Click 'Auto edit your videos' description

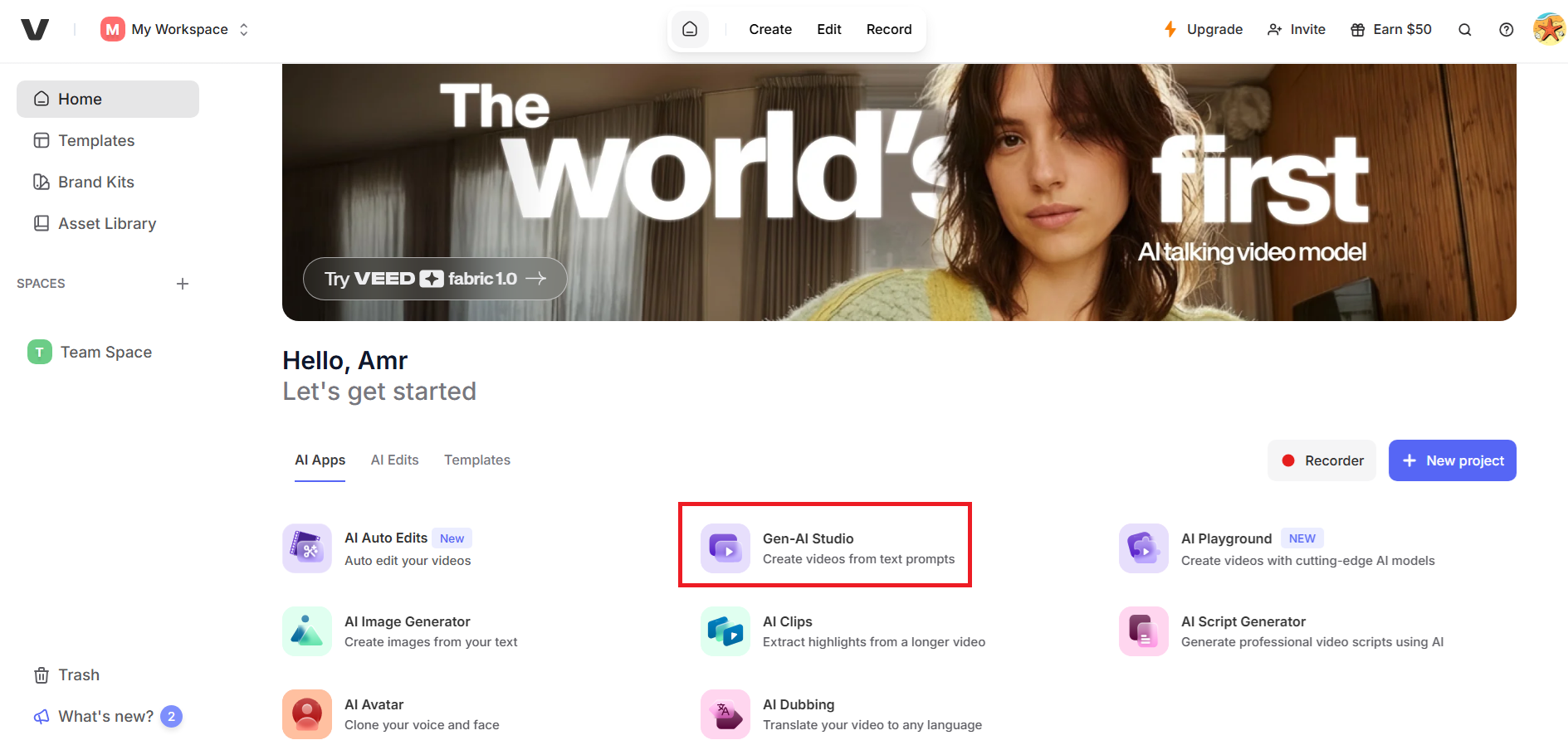pyautogui.click(x=408, y=561)
